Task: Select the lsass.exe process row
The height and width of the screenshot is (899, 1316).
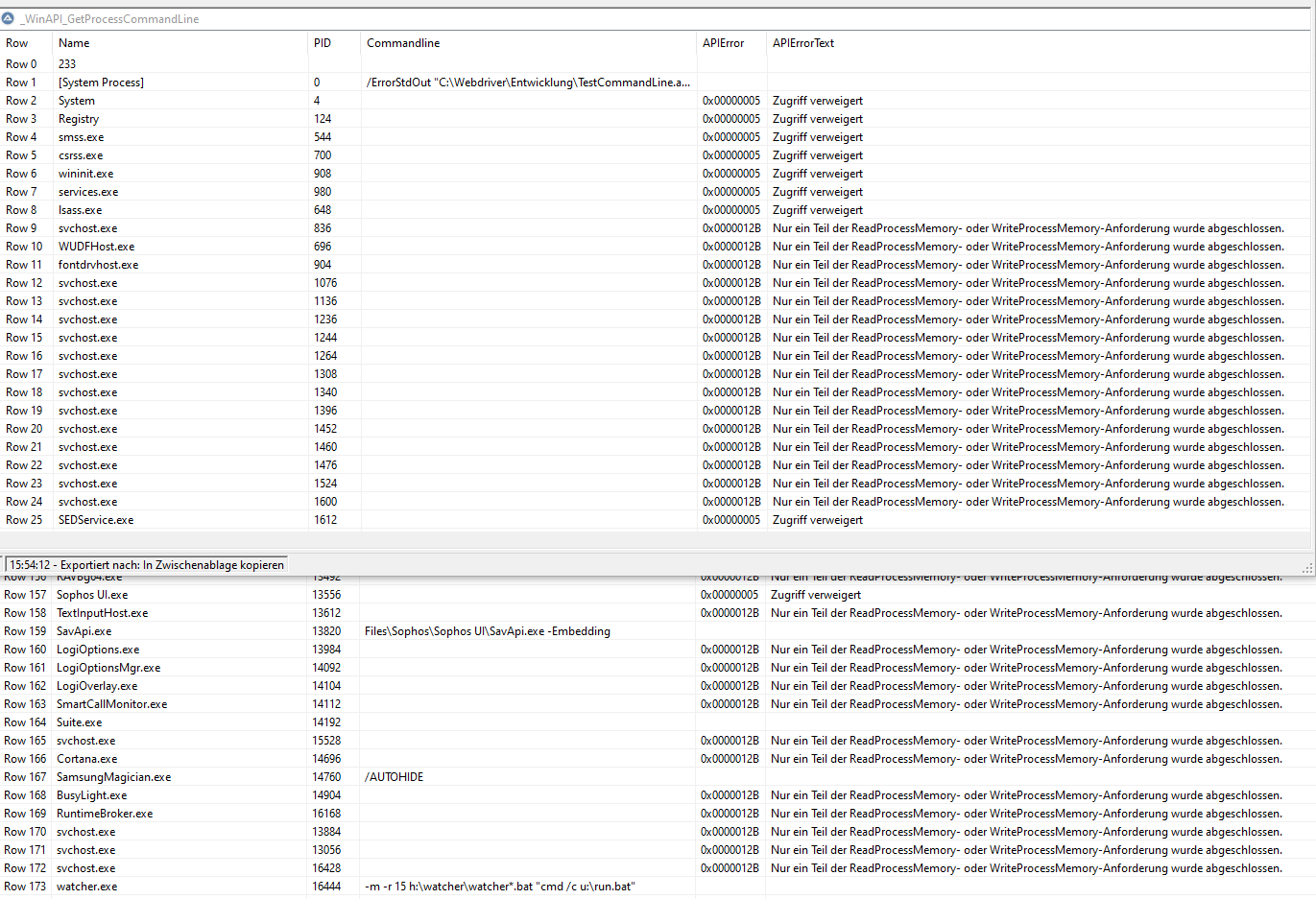Action: click(x=80, y=210)
